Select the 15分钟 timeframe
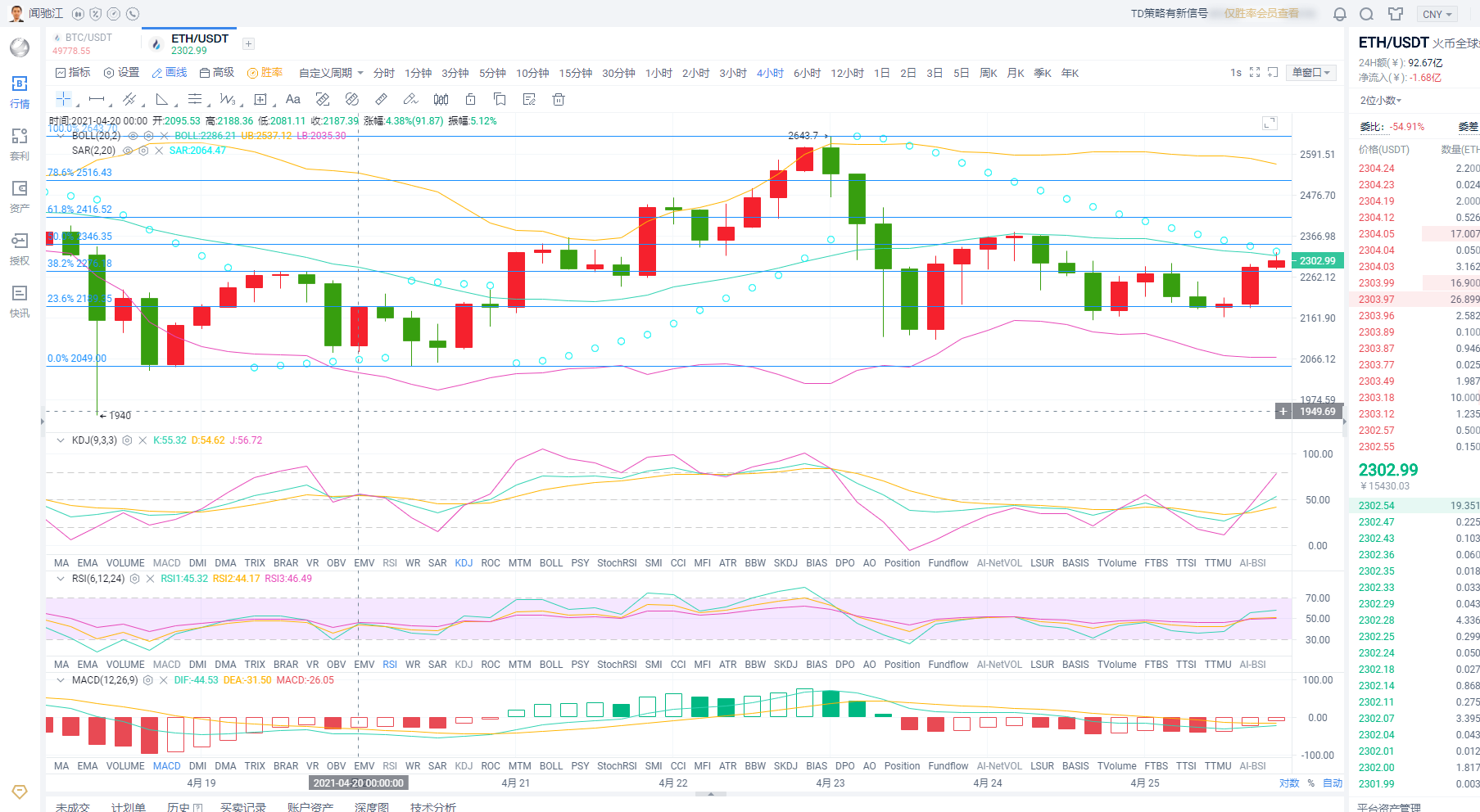The width and height of the screenshot is (1480, 812). coord(576,73)
